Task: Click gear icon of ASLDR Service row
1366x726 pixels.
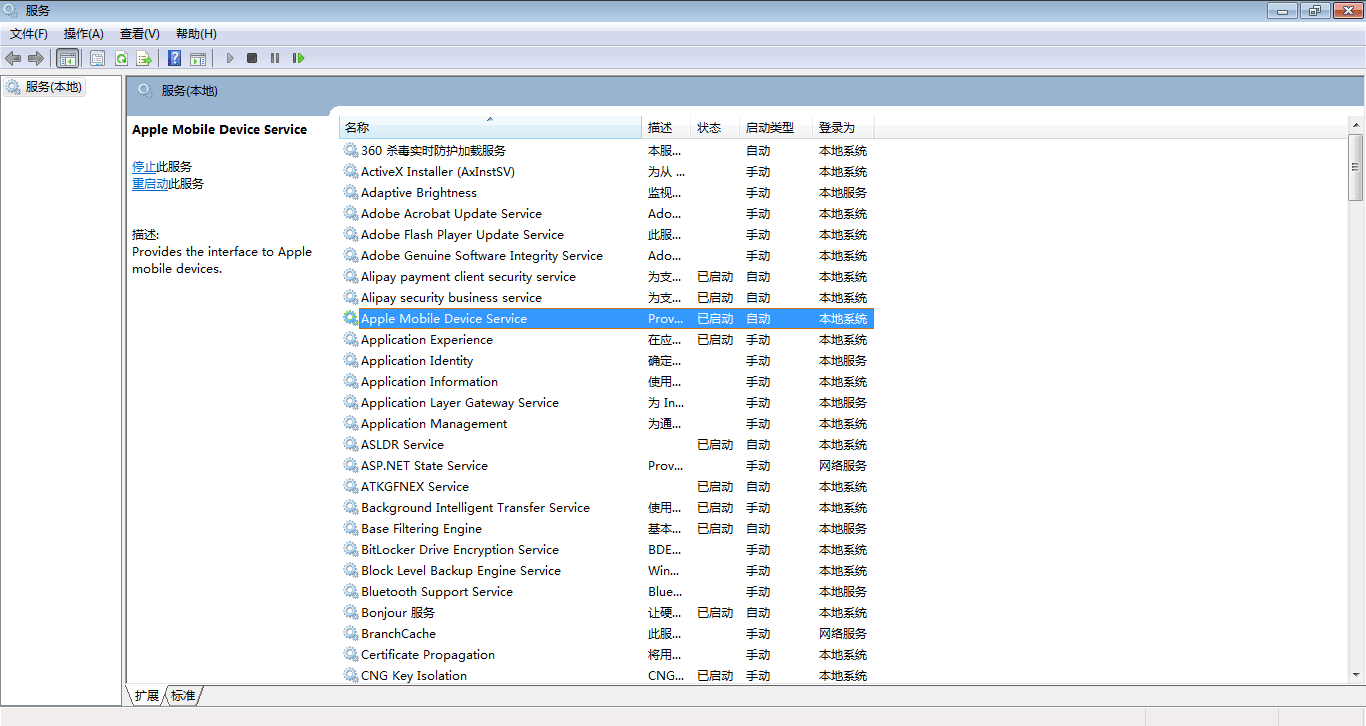Action: coord(351,444)
